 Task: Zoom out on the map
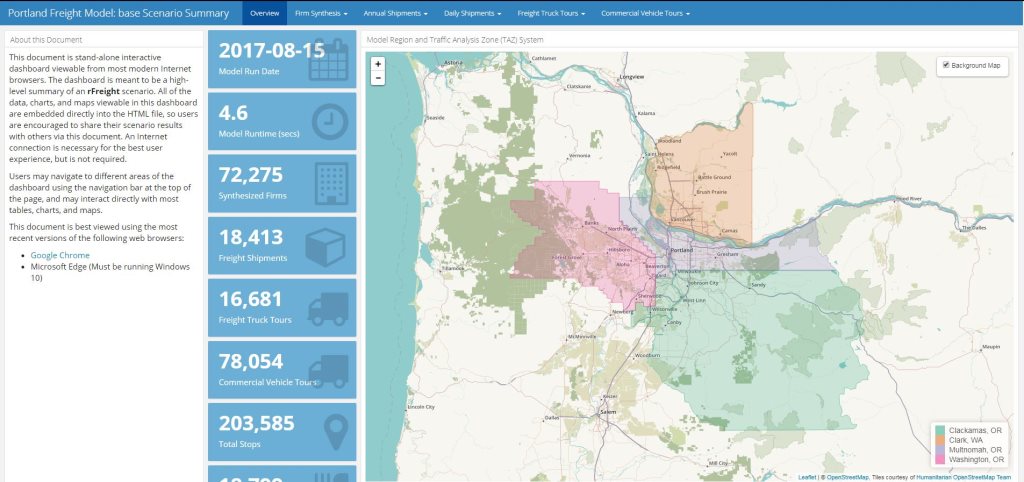click(377, 78)
